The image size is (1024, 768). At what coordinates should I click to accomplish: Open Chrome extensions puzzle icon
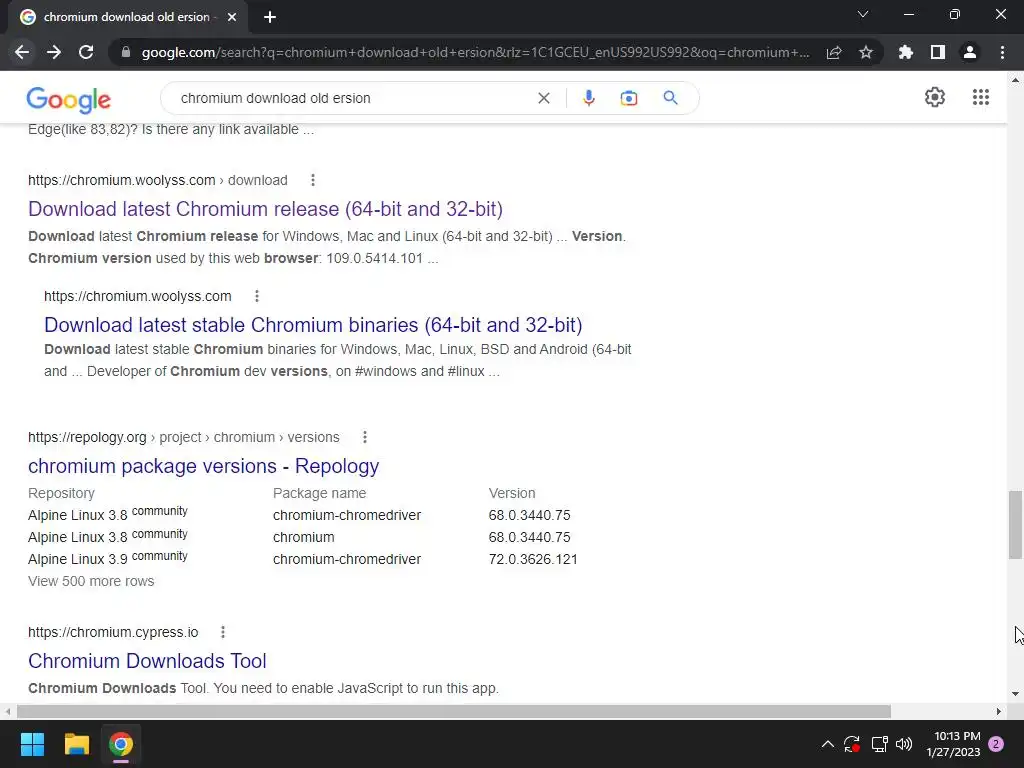coord(906,52)
